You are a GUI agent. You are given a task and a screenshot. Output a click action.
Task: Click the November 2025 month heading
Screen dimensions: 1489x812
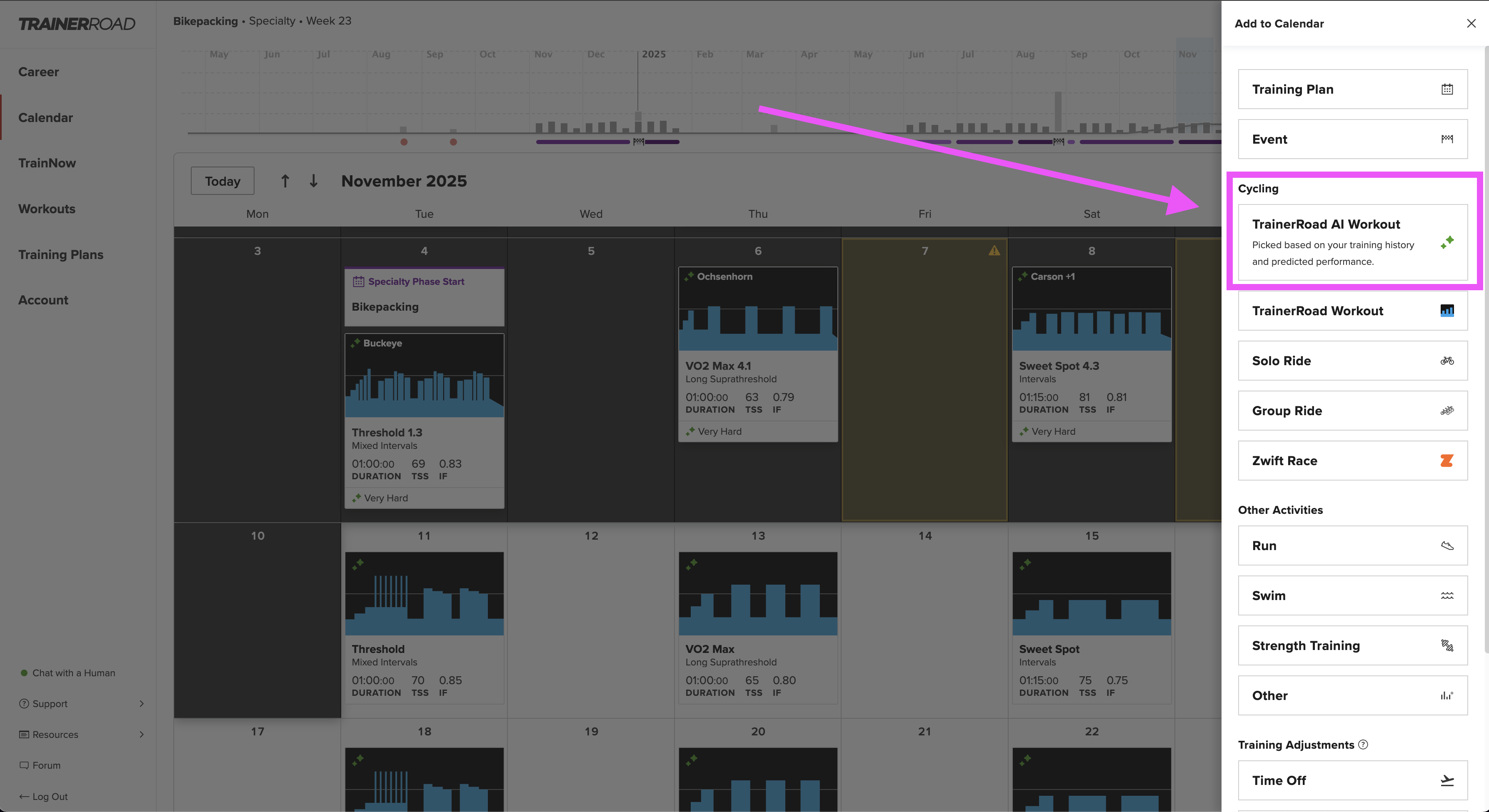tap(404, 181)
